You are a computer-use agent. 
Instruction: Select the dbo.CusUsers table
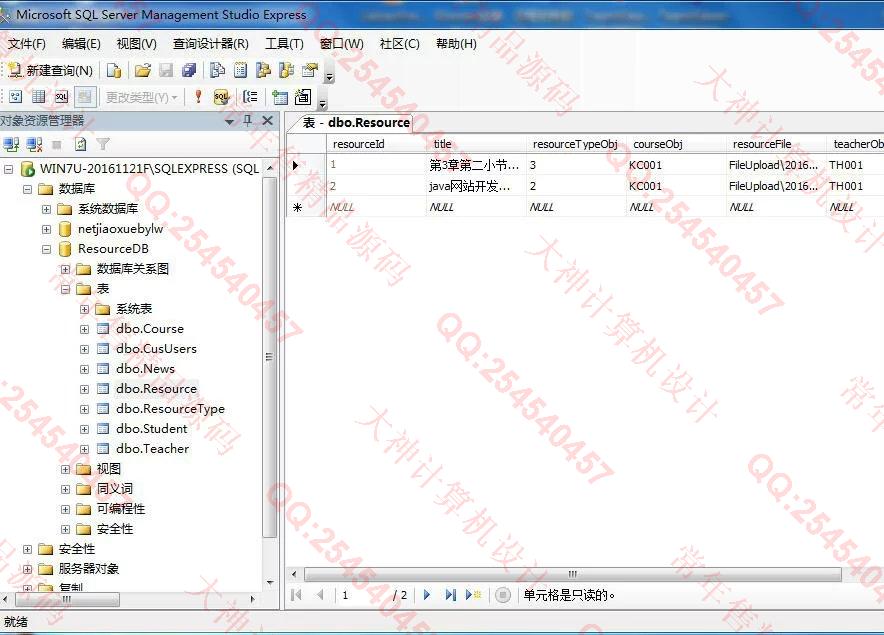click(156, 349)
